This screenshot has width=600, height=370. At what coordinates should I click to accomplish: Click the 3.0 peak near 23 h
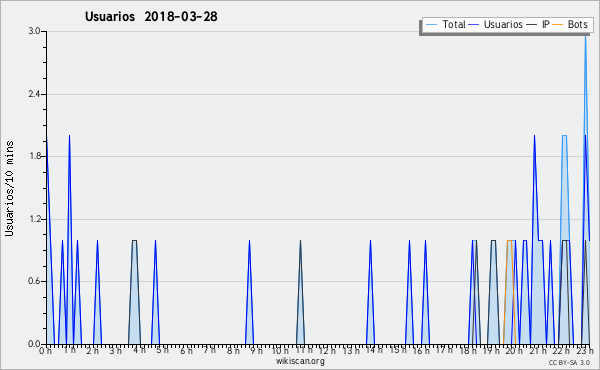coord(585,34)
